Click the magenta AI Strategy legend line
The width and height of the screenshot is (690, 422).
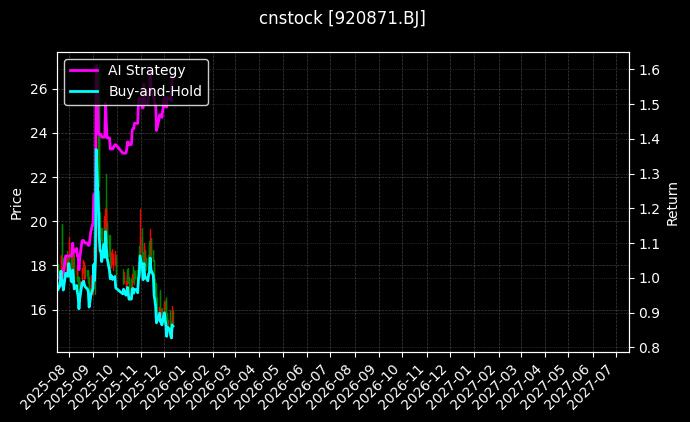pos(84,71)
